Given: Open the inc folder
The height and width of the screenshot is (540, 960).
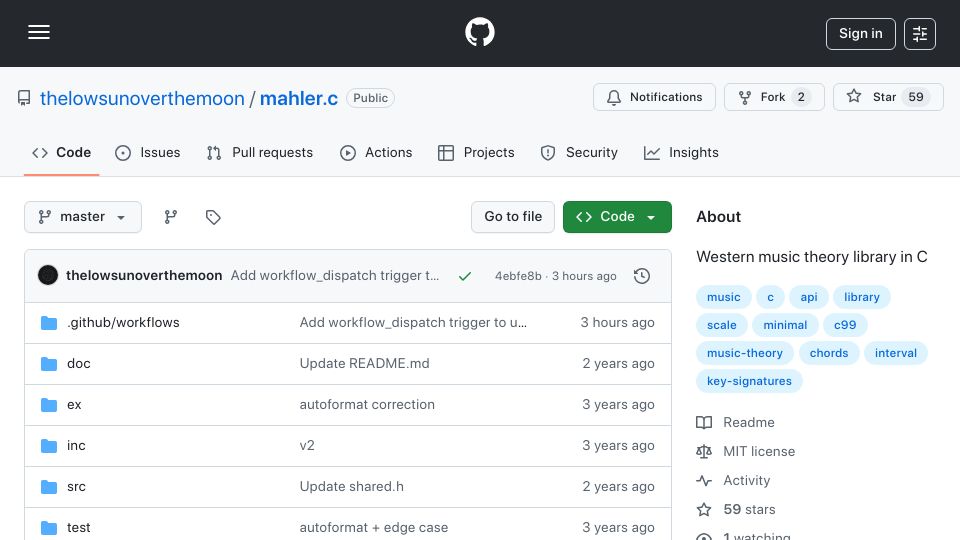Looking at the screenshot, I should [x=76, y=446].
